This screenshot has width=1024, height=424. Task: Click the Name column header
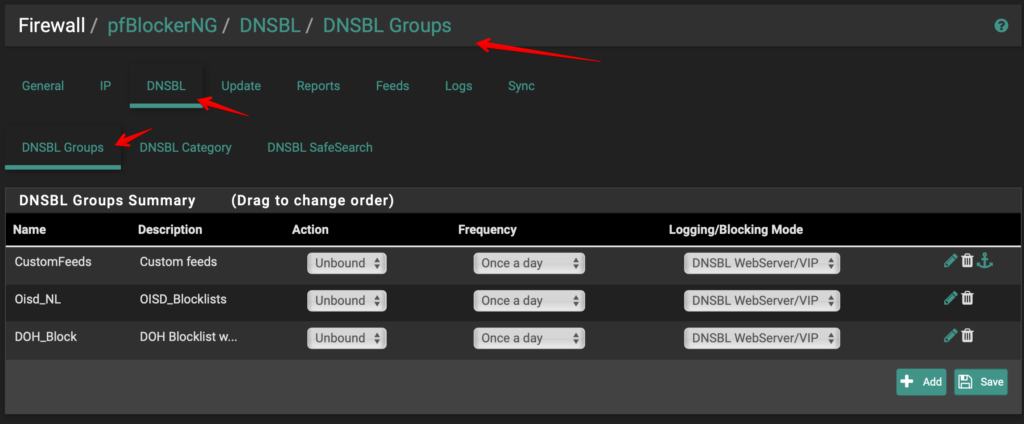point(29,230)
